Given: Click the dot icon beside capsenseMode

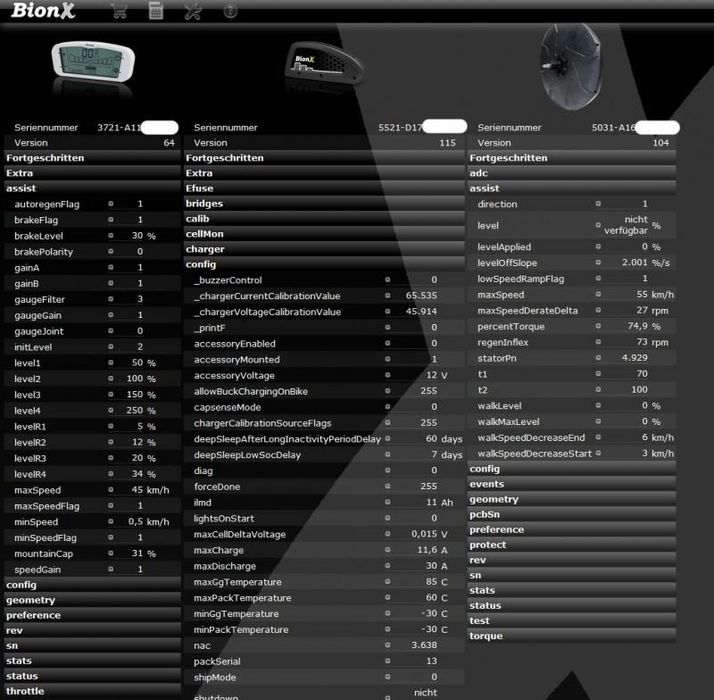Looking at the screenshot, I should point(388,406).
